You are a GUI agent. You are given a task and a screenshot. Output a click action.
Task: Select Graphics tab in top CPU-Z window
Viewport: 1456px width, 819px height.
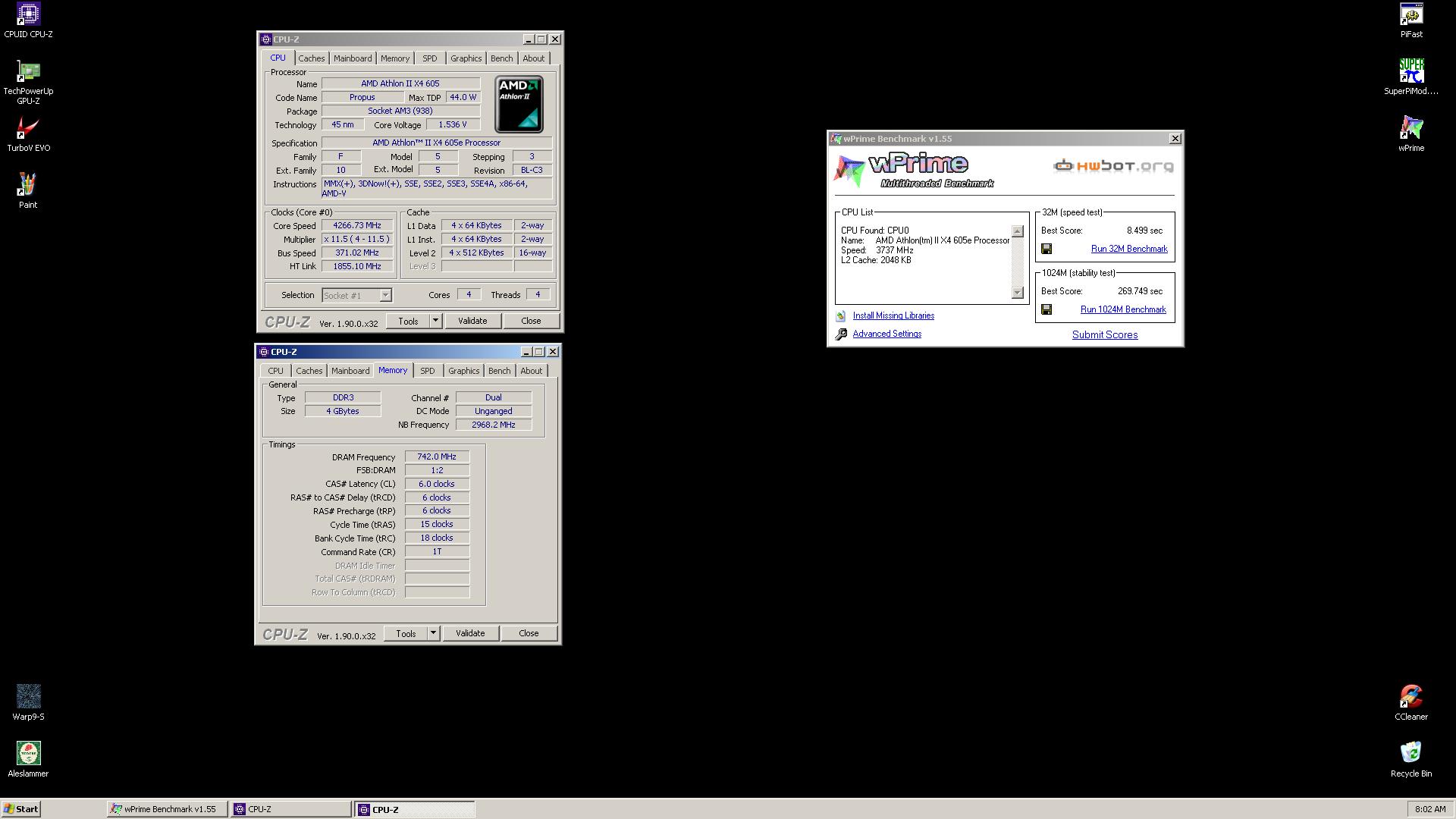click(x=466, y=58)
